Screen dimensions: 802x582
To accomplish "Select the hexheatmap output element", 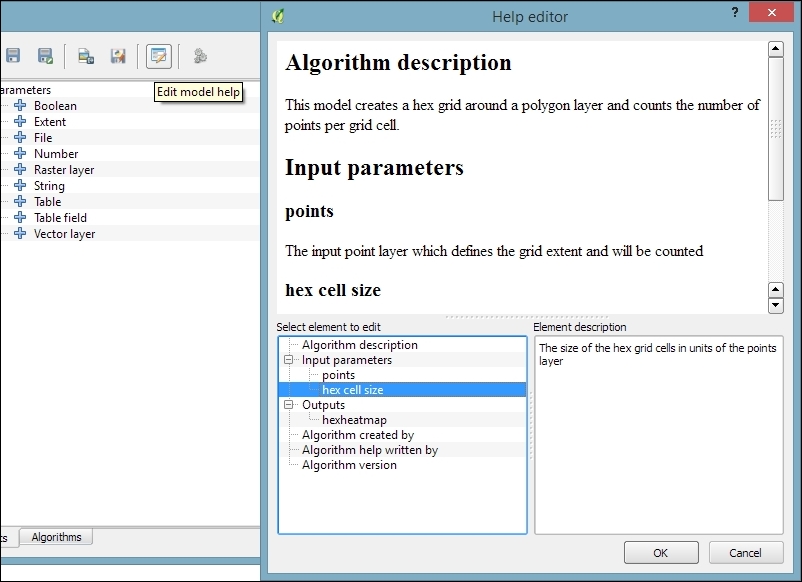I will (354, 420).
